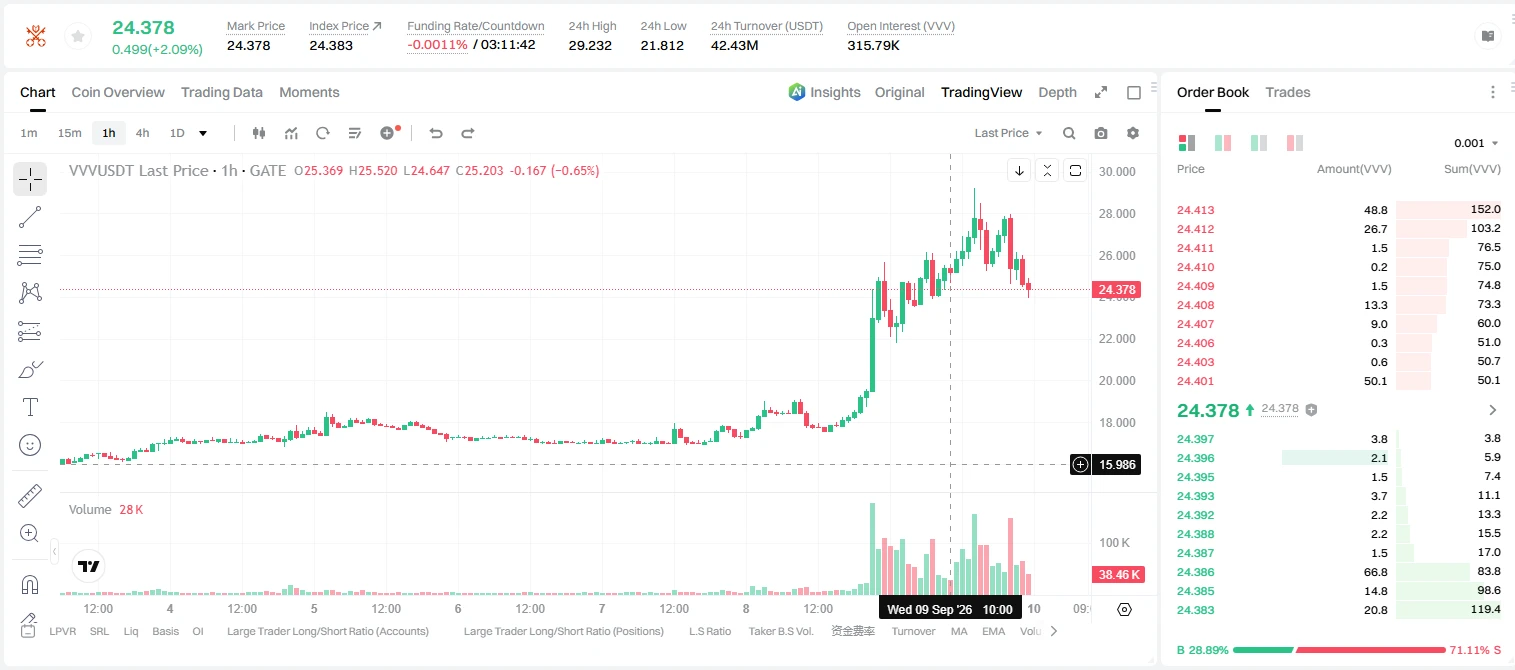
Task: Switch to the Original chart view
Action: [900, 92]
